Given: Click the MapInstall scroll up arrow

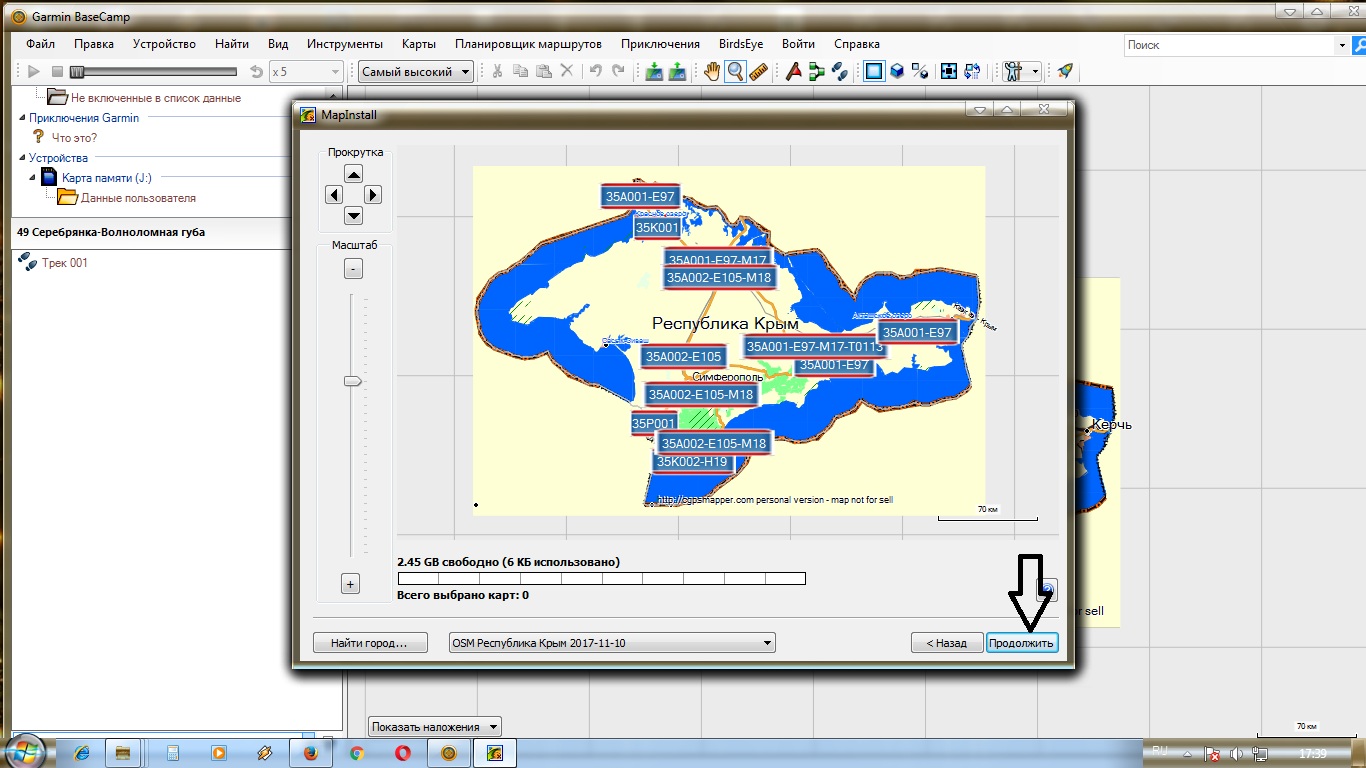Looking at the screenshot, I should point(353,173).
